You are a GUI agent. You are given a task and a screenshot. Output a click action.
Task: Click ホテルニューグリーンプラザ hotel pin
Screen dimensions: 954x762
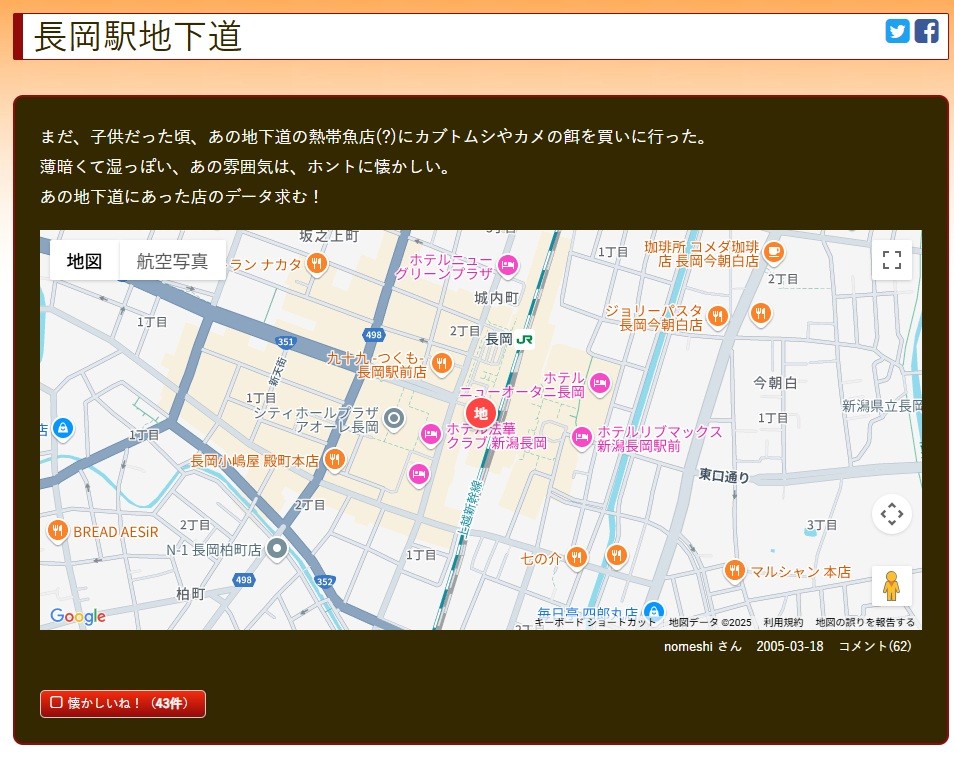point(507,265)
